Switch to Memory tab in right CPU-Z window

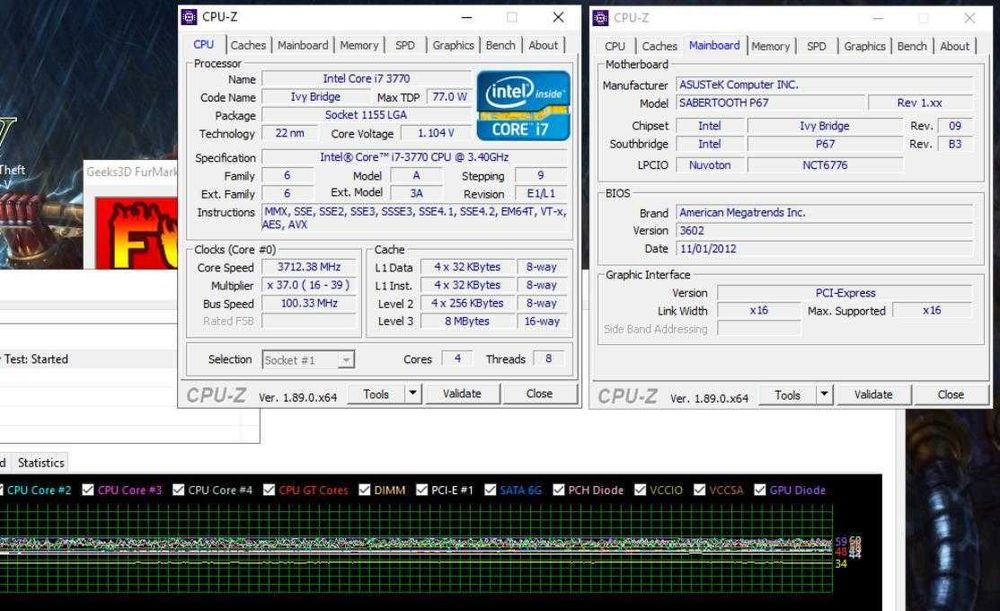coord(770,46)
